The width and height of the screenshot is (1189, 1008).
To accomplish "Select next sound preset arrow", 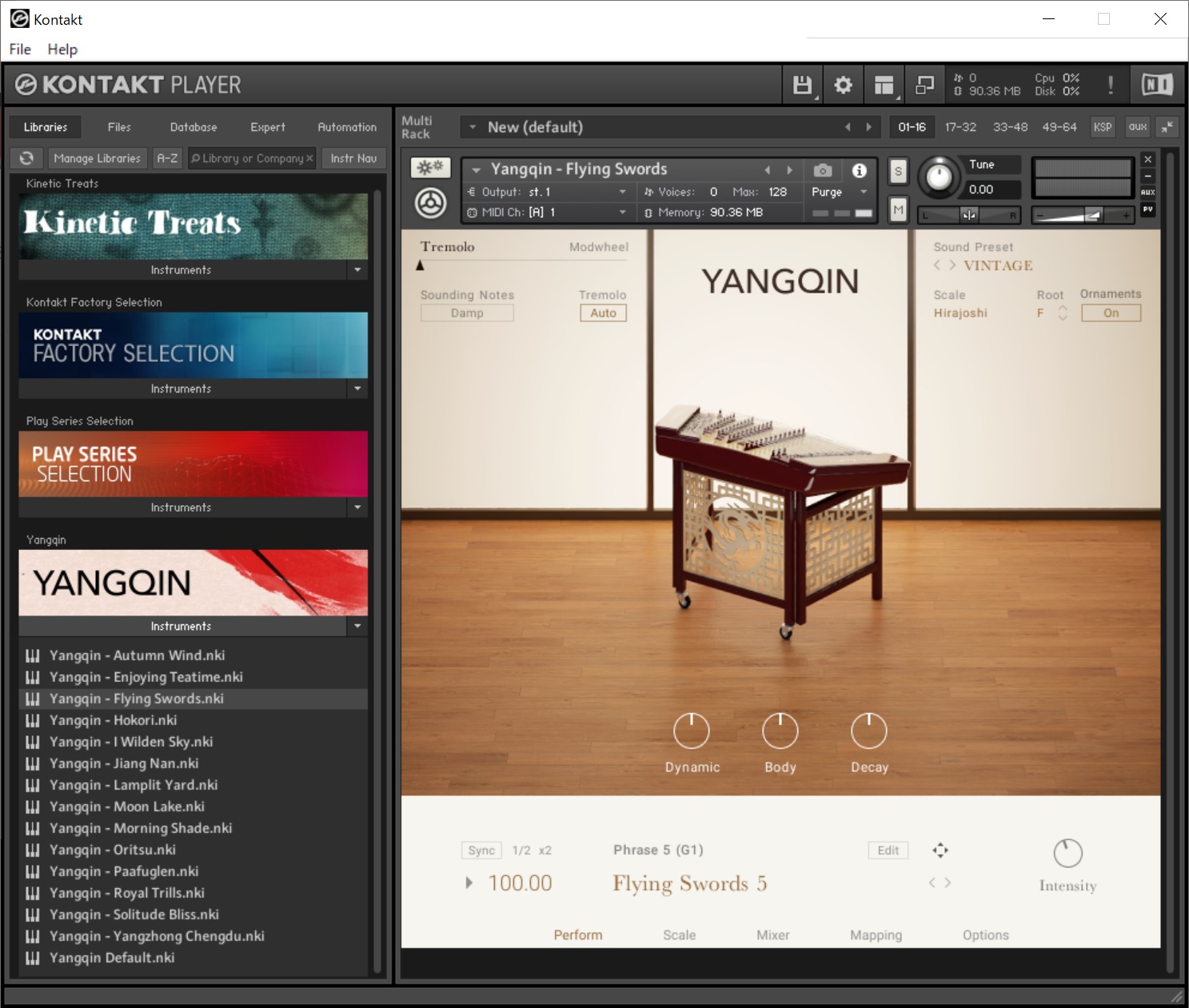I will pos(952,265).
